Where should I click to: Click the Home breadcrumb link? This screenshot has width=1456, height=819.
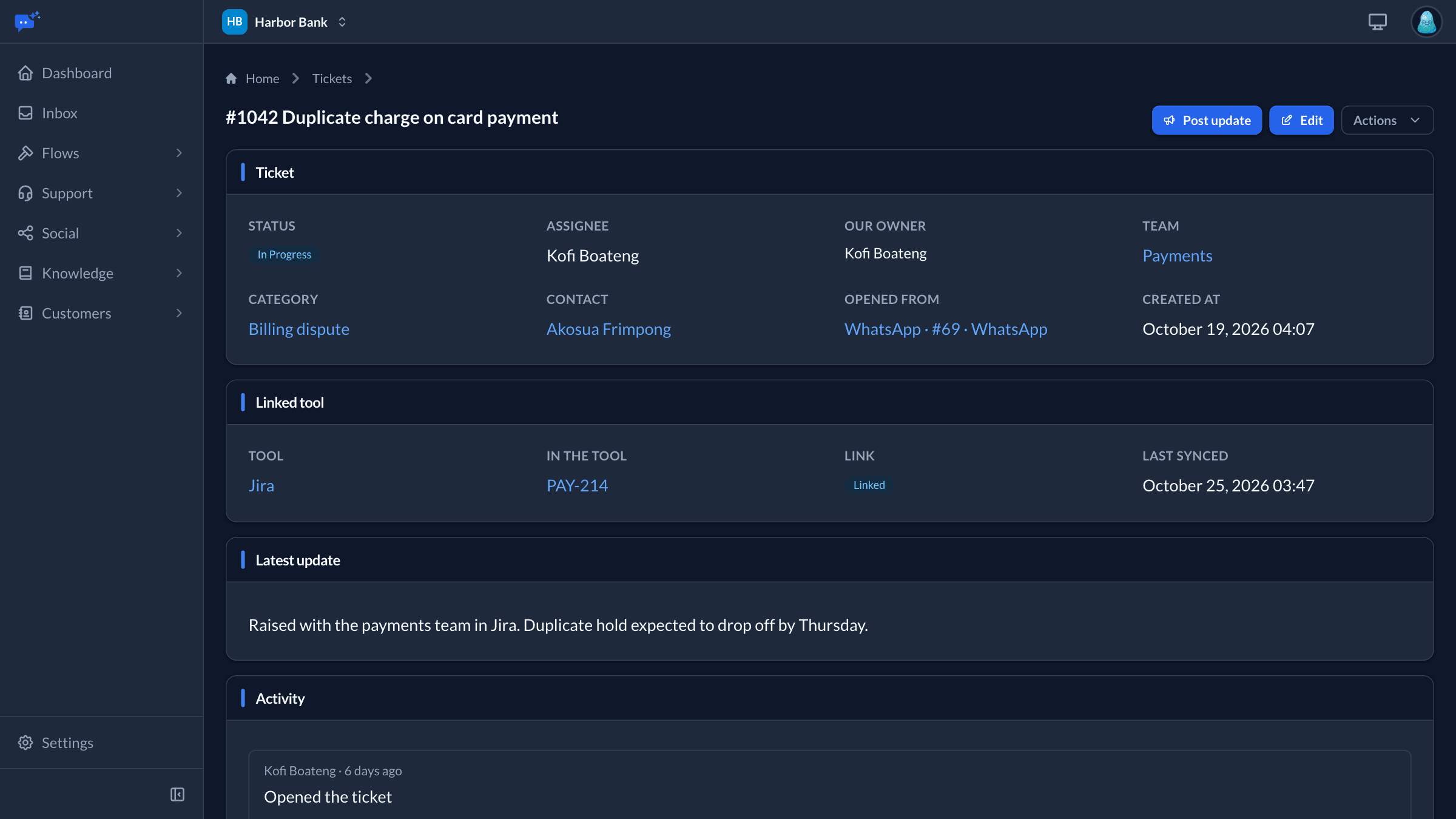[x=262, y=78]
